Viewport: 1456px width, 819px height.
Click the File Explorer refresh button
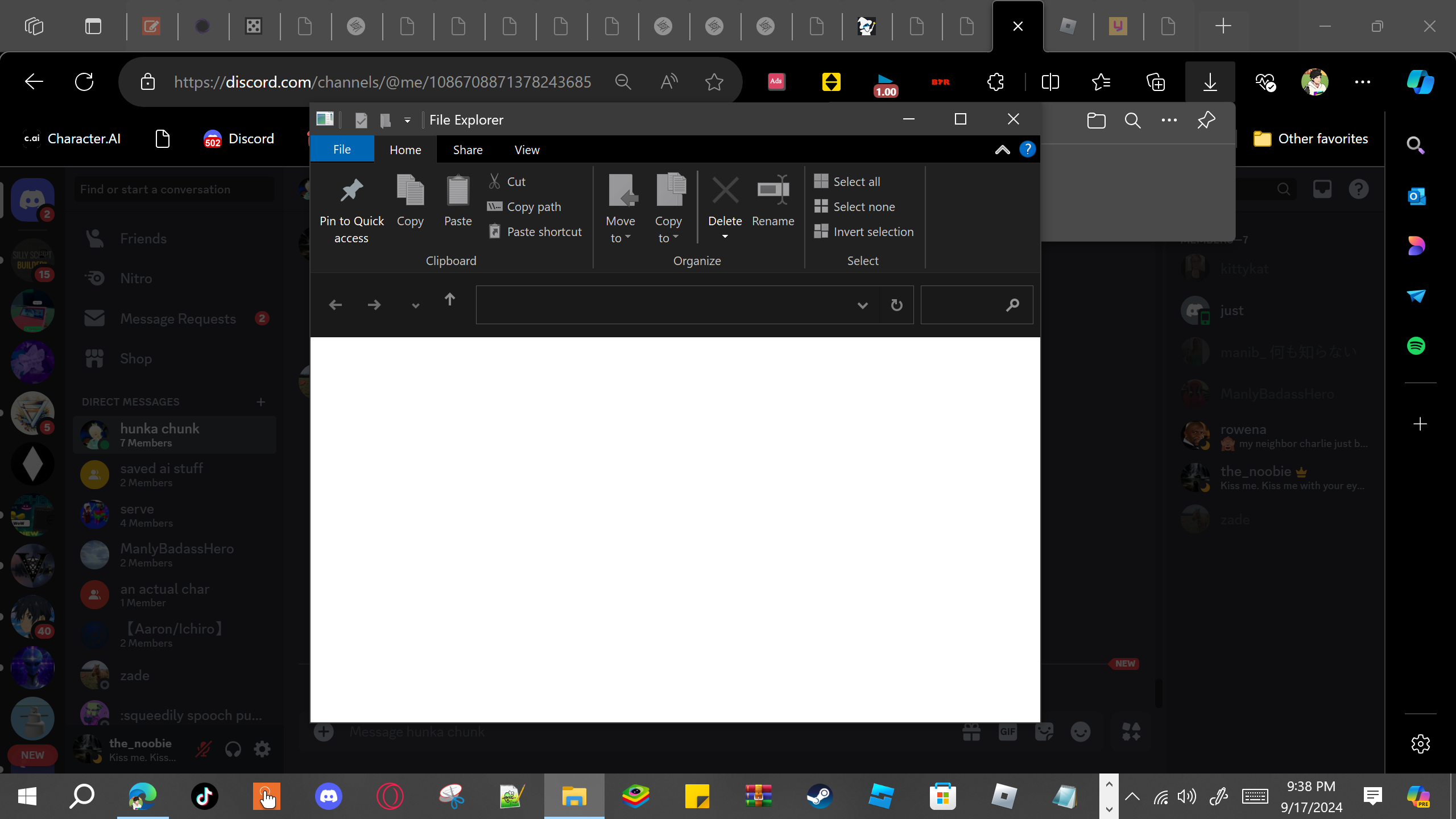pos(896,305)
